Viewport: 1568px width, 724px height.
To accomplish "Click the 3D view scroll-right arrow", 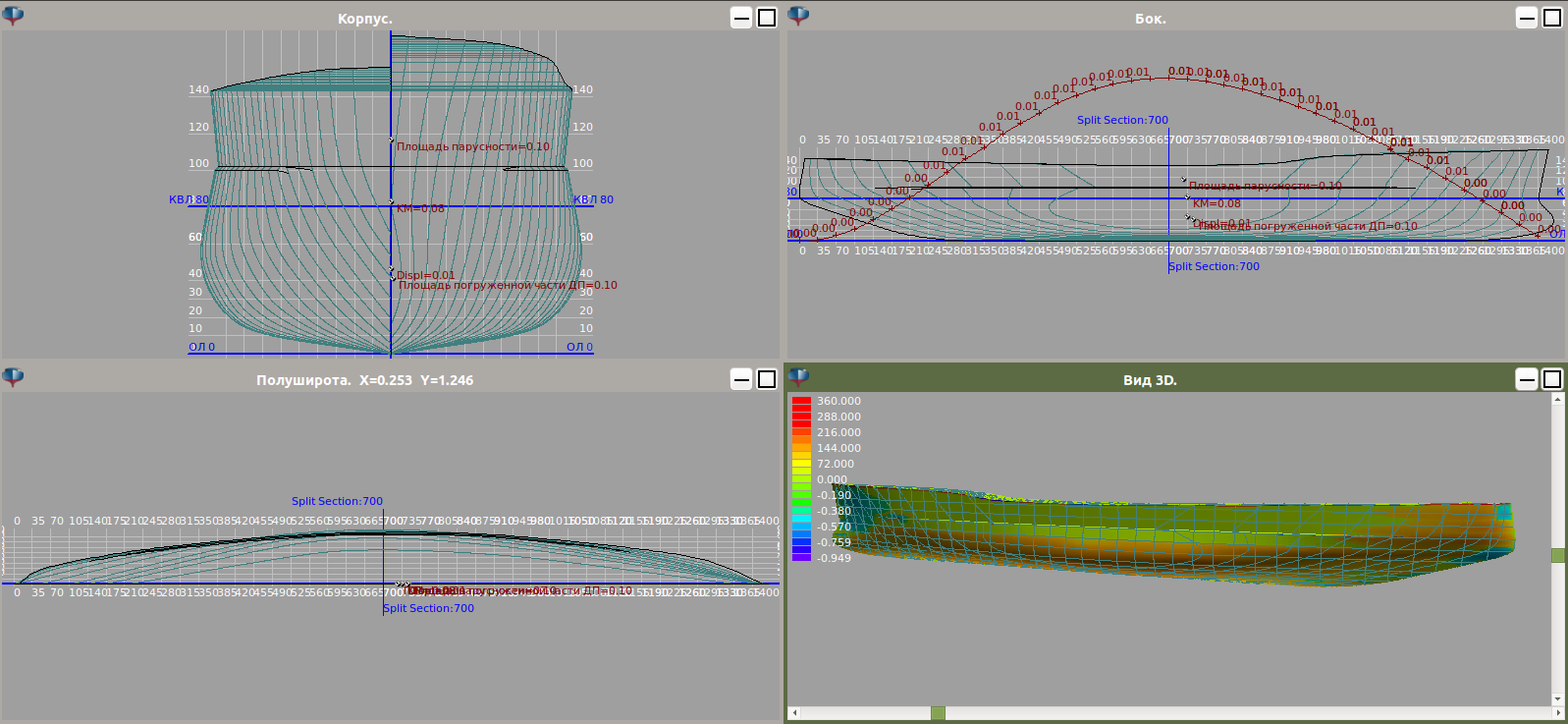I will (1557, 712).
